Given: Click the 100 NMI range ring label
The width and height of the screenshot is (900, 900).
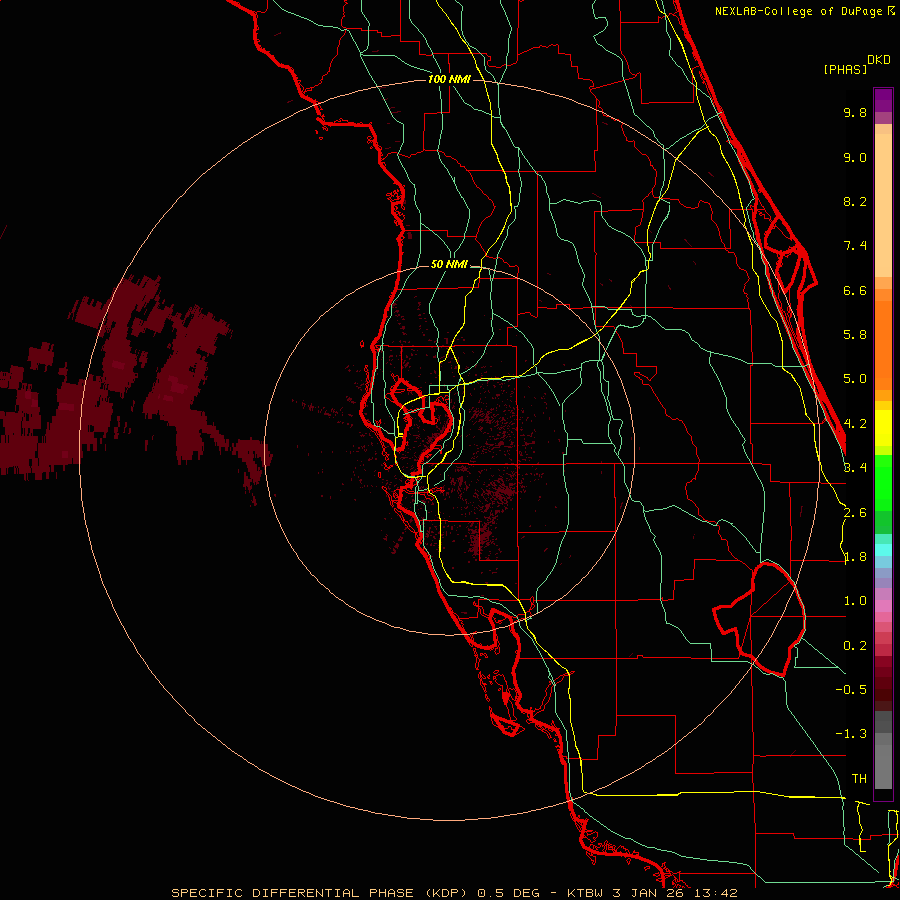Looking at the screenshot, I should 449,79.
